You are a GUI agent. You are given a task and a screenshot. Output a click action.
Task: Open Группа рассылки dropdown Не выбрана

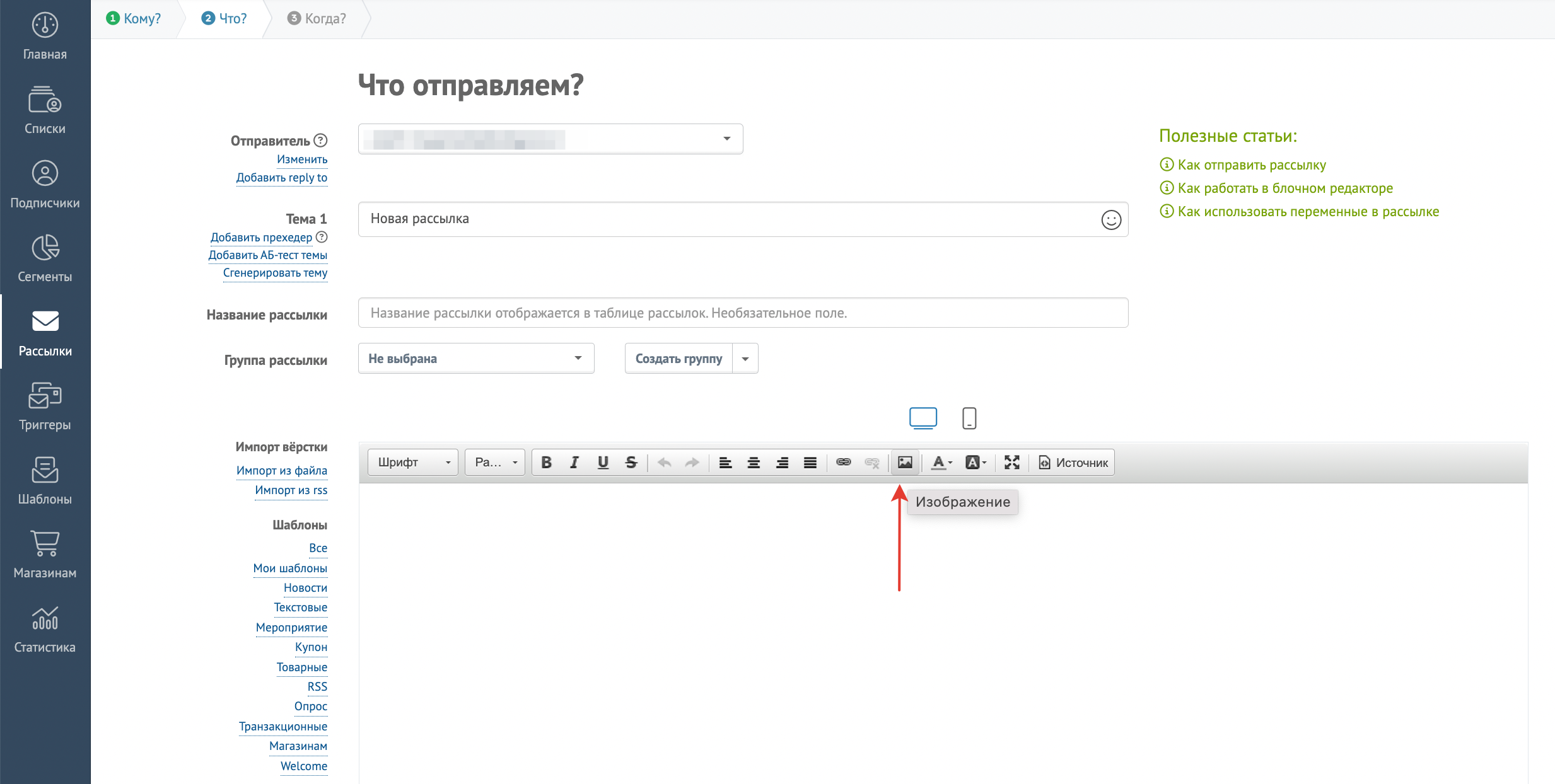click(476, 358)
